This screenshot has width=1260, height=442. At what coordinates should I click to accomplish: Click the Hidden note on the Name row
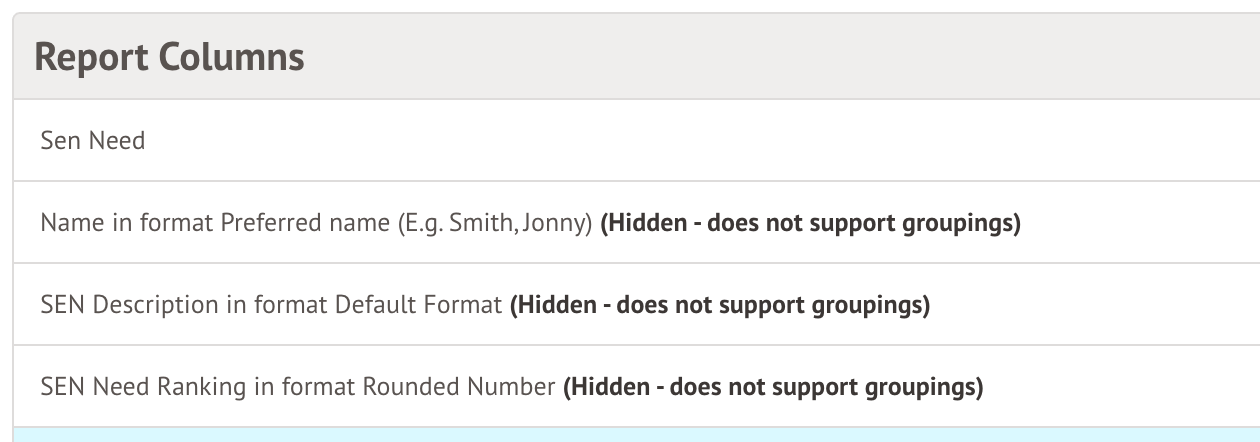[810, 223]
